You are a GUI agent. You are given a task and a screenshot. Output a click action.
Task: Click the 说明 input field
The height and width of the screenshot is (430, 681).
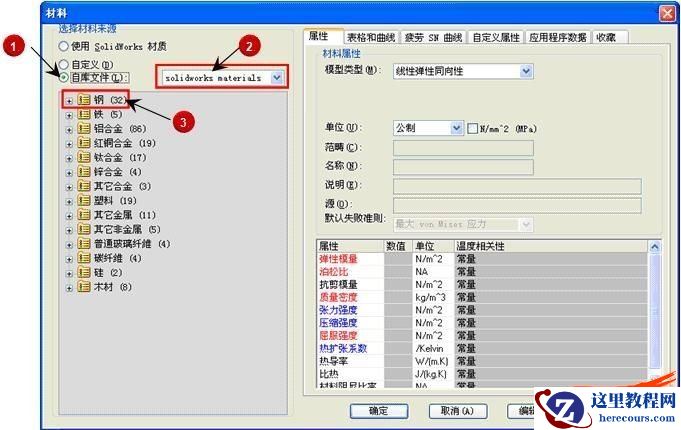coord(517,186)
